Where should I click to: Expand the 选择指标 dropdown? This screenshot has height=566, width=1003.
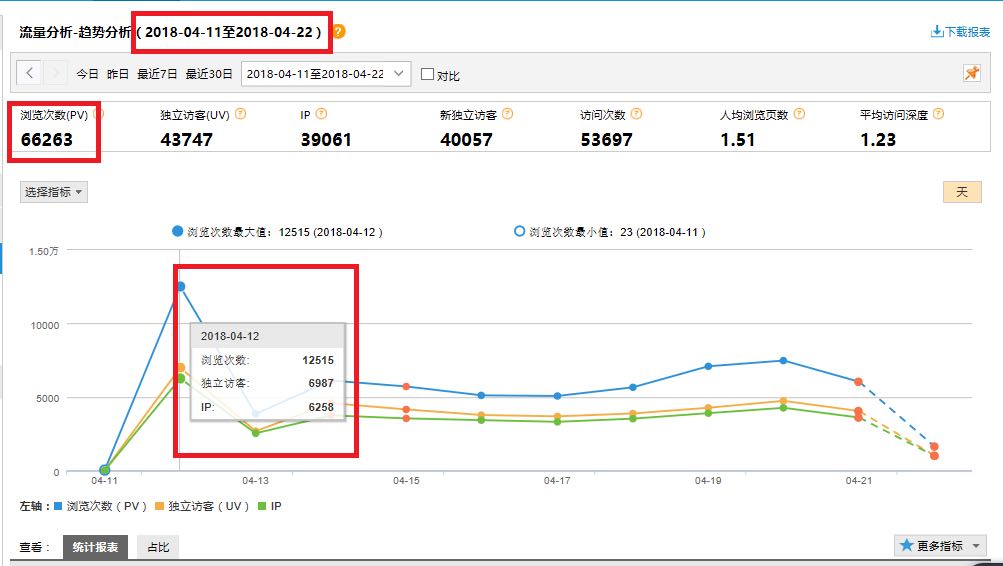[54, 192]
